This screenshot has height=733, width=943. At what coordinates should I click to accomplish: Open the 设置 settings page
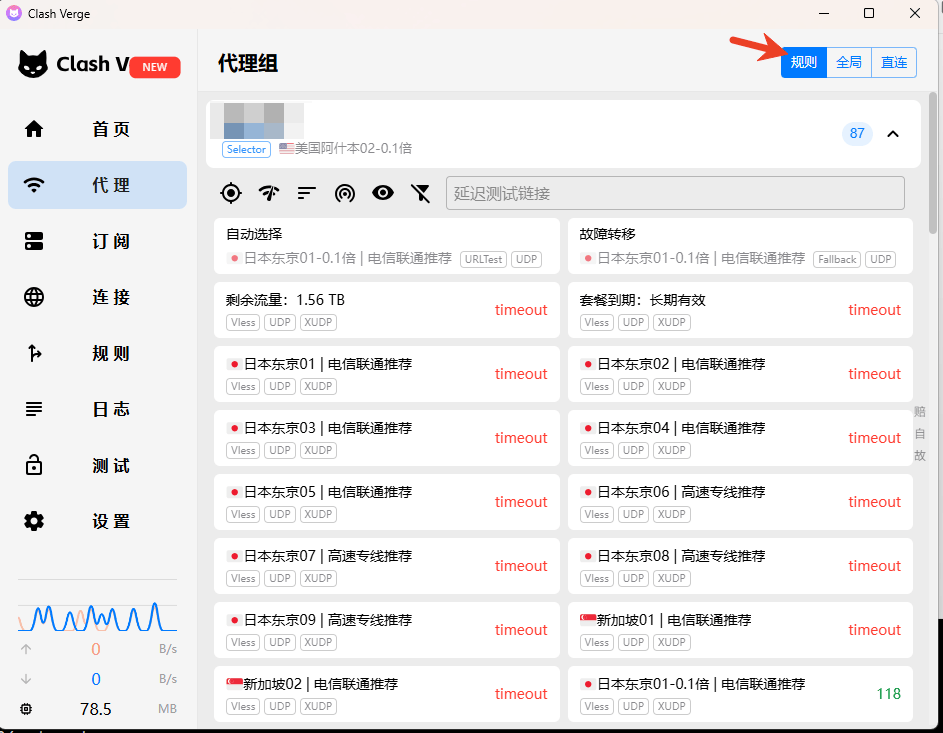click(97, 521)
